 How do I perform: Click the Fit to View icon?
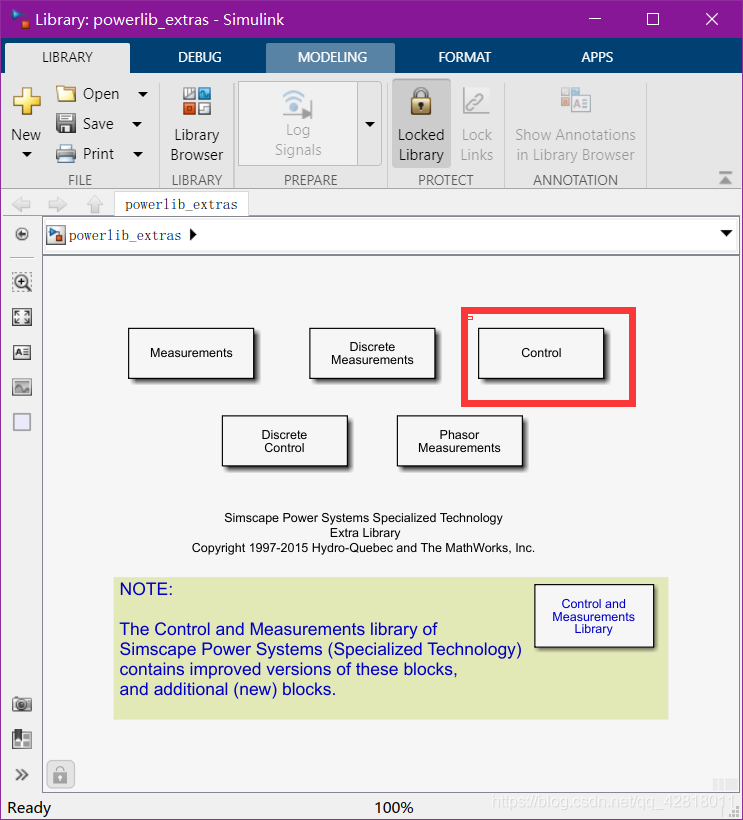click(x=22, y=317)
